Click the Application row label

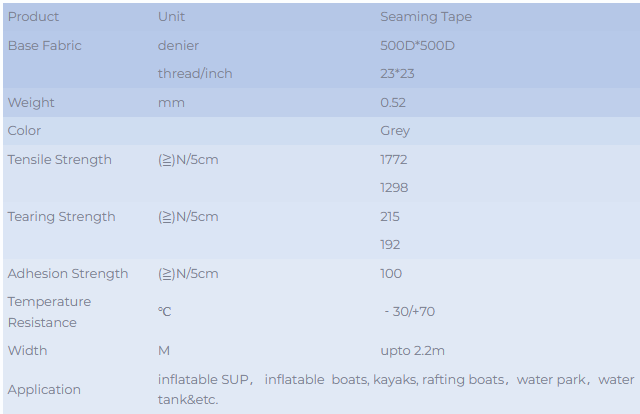44,390
